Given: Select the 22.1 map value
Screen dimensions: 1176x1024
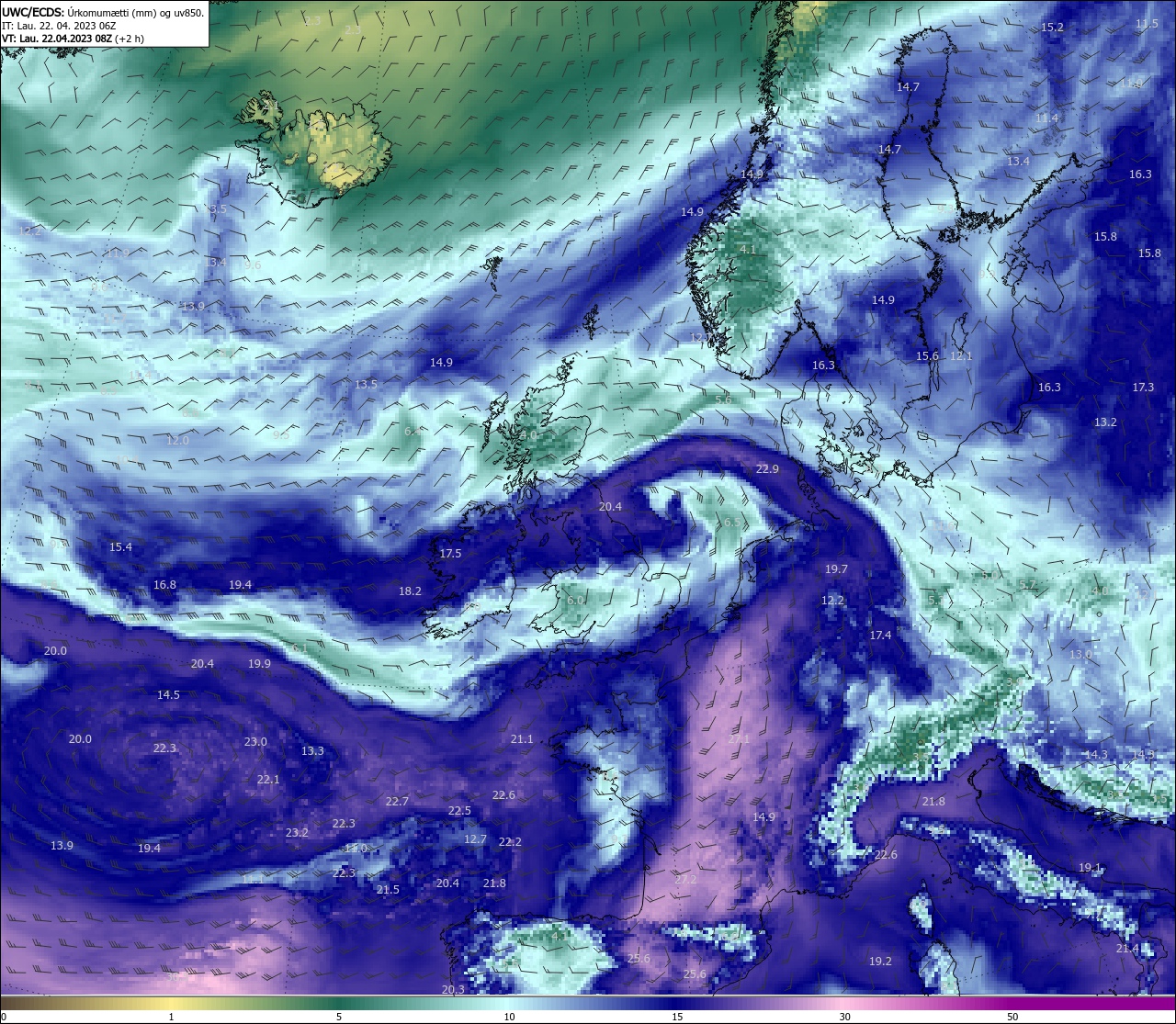Looking at the screenshot, I should pyautogui.click(x=268, y=779).
